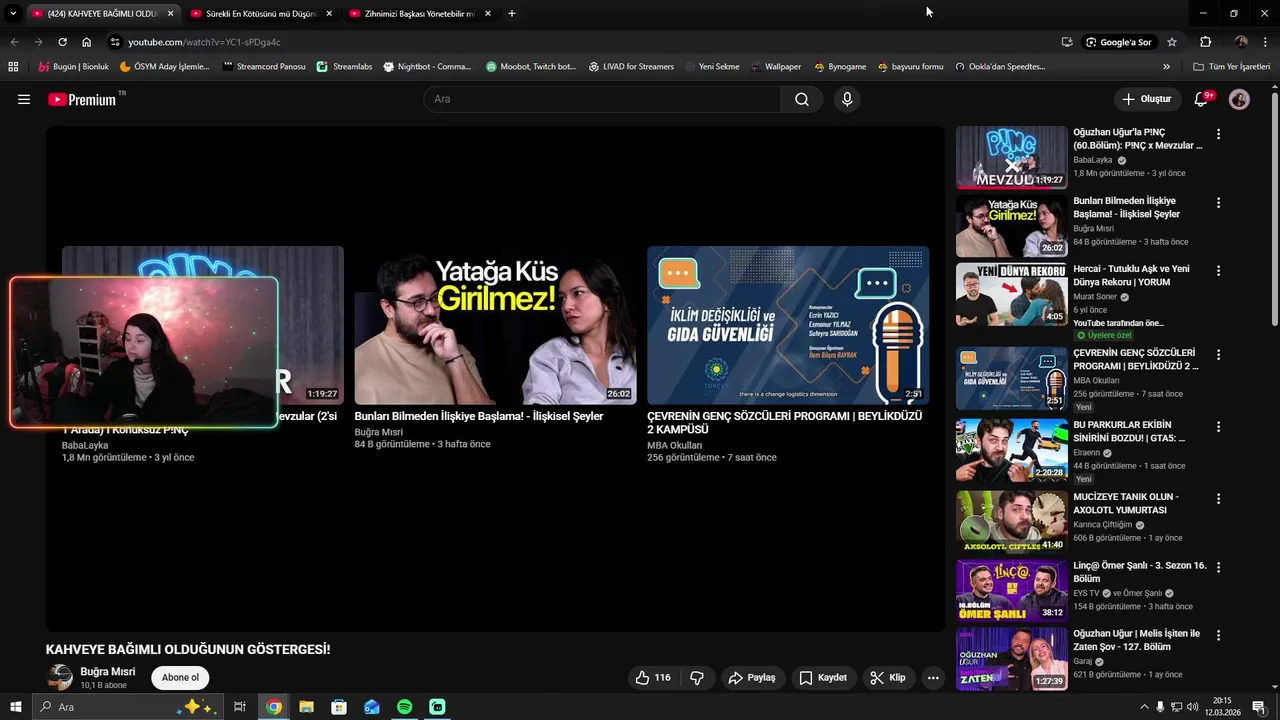Open YouTube notifications bell
The height and width of the screenshot is (720, 1280).
point(1202,99)
